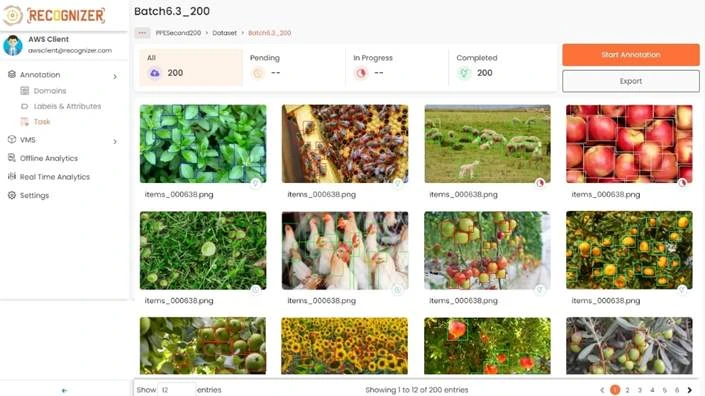Select the In Progress filter tab
This screenshot has height=396, width=705.
tap(397, 67)
